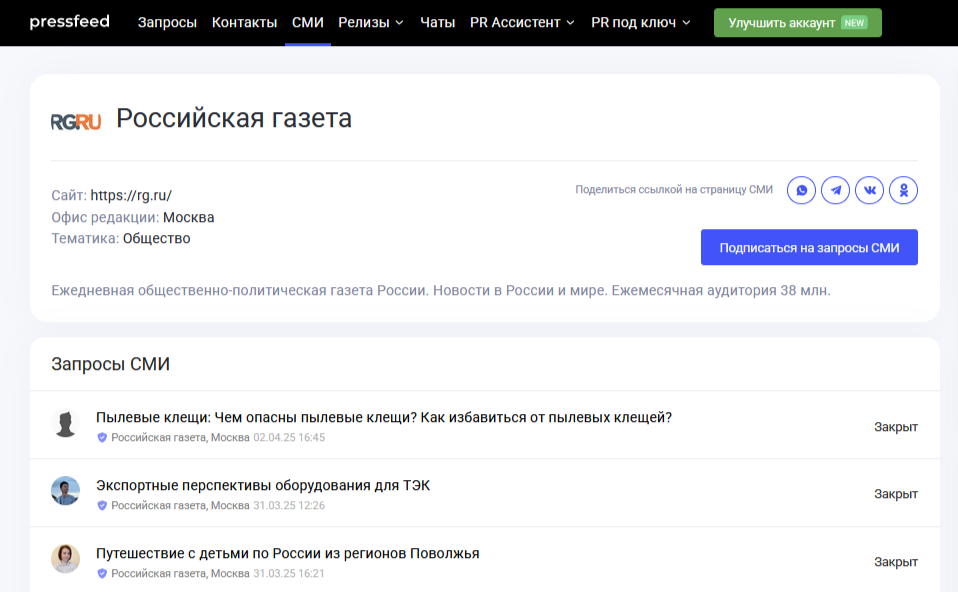Click the NEW badge on upgrade button
Screen dimensions: 958x592
[x=854, y=23]
